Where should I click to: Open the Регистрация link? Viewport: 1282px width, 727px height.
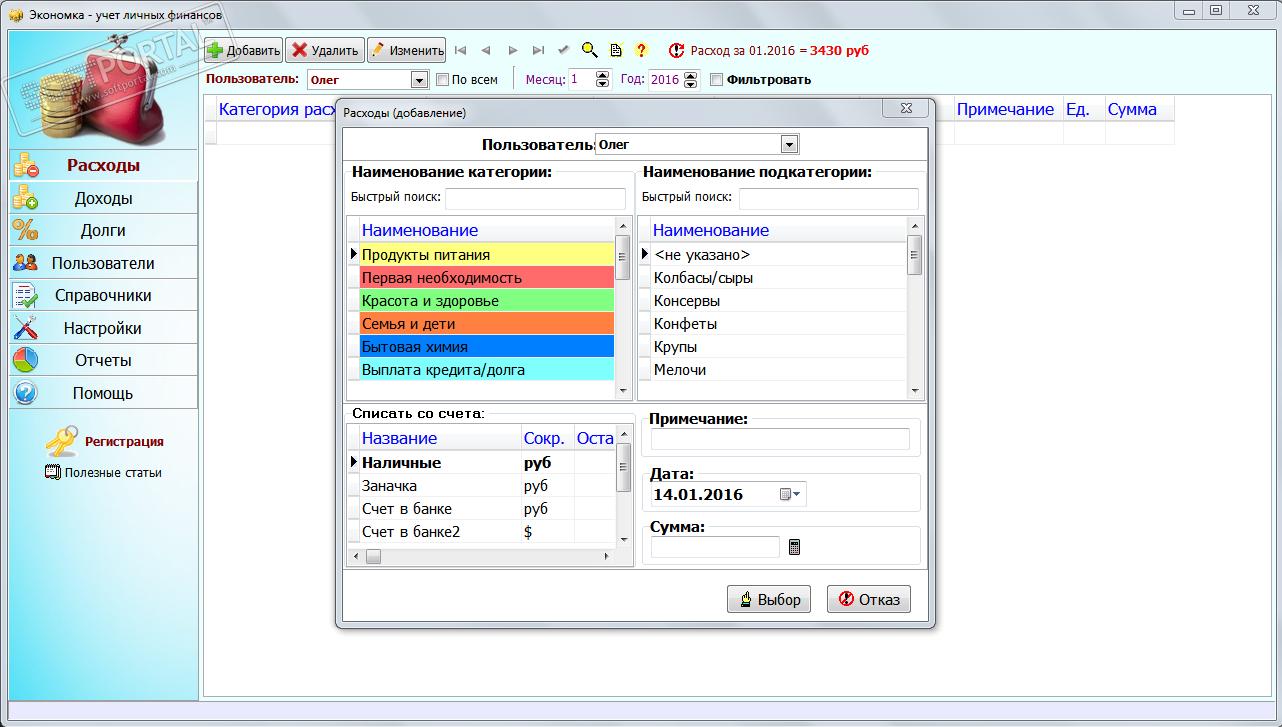click(x=124, y=441)
